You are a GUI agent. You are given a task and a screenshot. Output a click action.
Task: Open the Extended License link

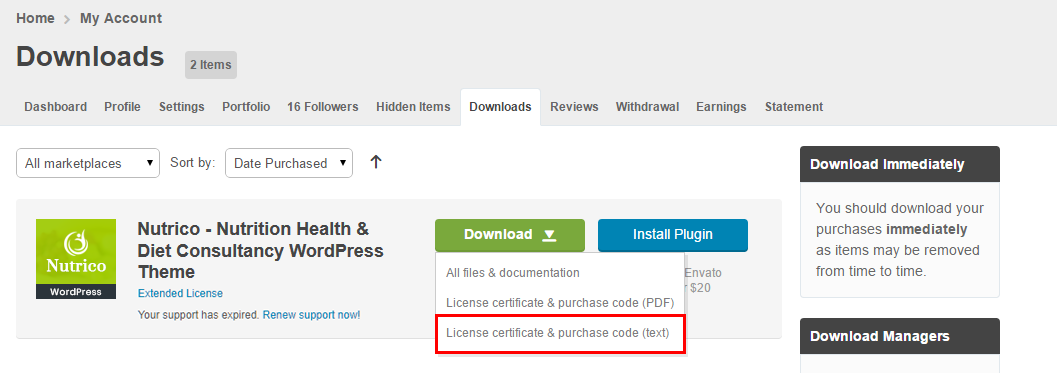point(180,293)
